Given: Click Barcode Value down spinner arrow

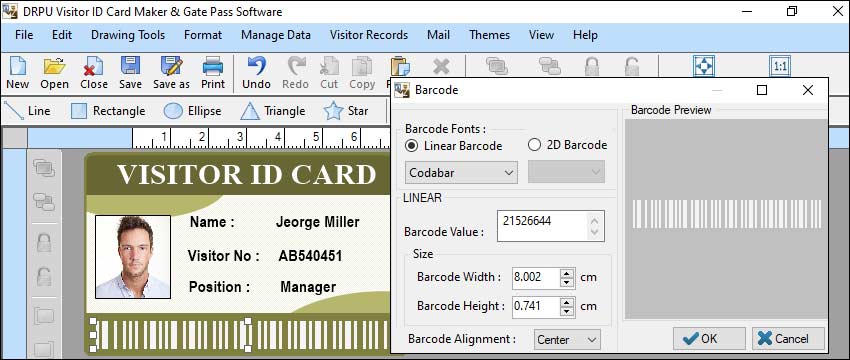Looking at the screenshot, I should (x=595, y=232).
